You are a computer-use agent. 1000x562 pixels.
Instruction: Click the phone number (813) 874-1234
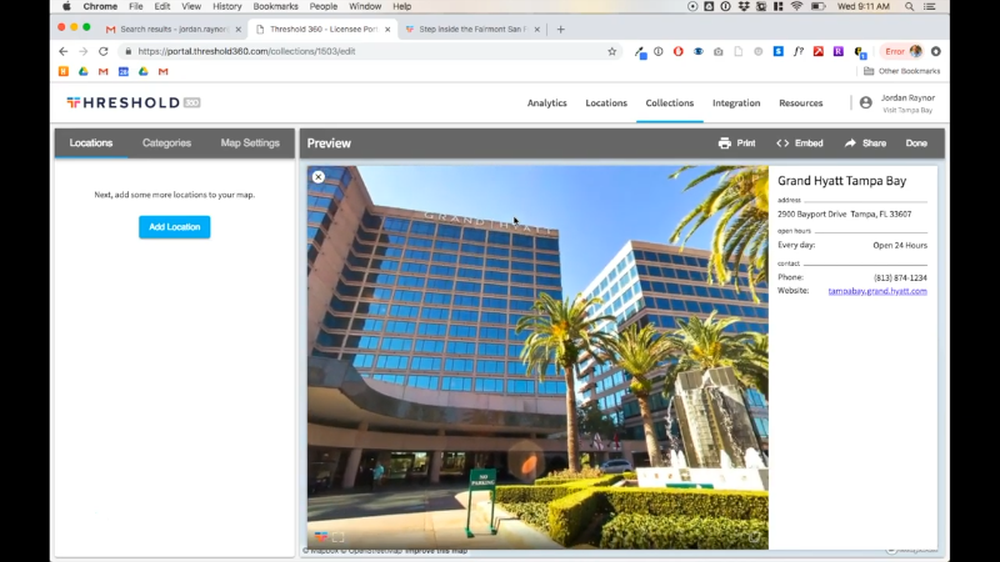[900, 277]
